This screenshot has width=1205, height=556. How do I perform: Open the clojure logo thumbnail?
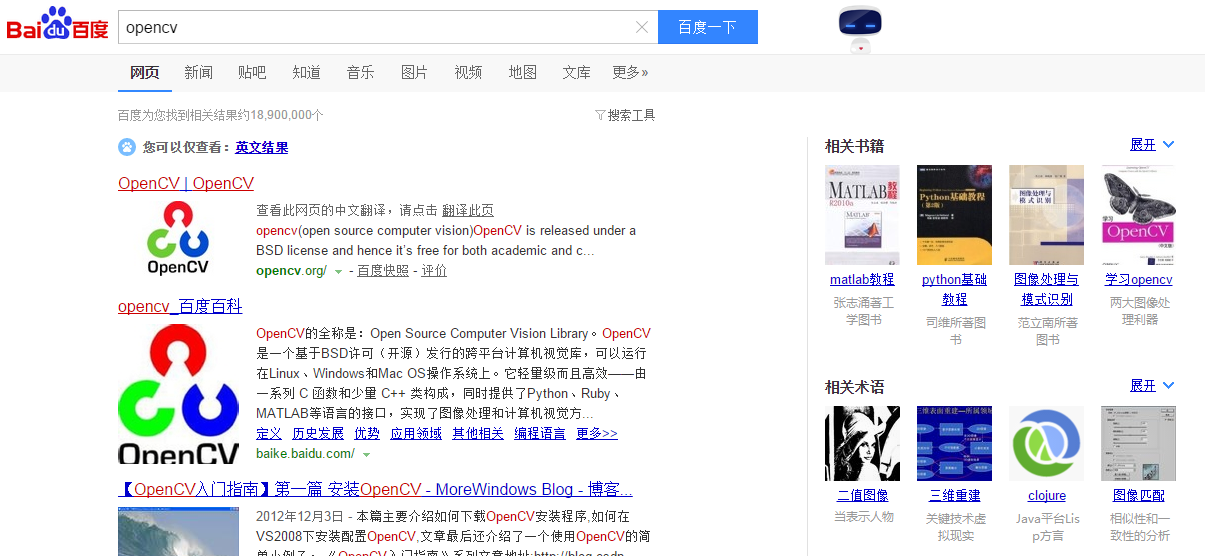point(1046,443)
